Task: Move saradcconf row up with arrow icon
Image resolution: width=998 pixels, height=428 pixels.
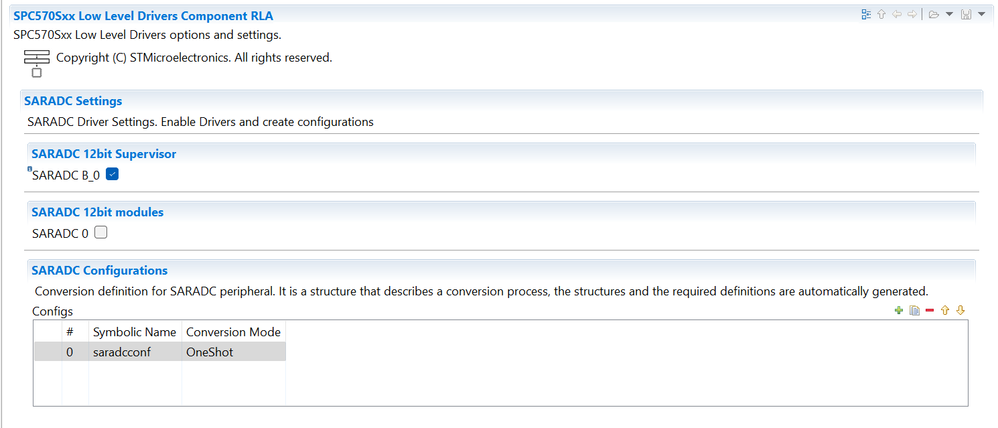Action: (945, 310)
